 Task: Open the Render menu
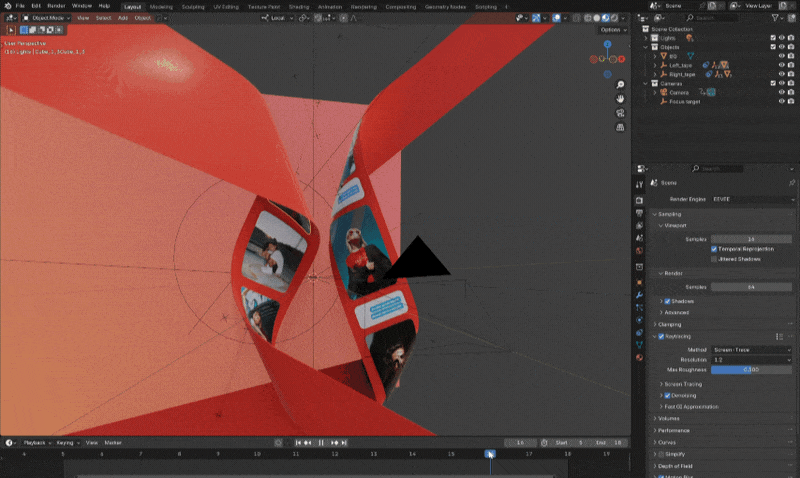(56, 6)
